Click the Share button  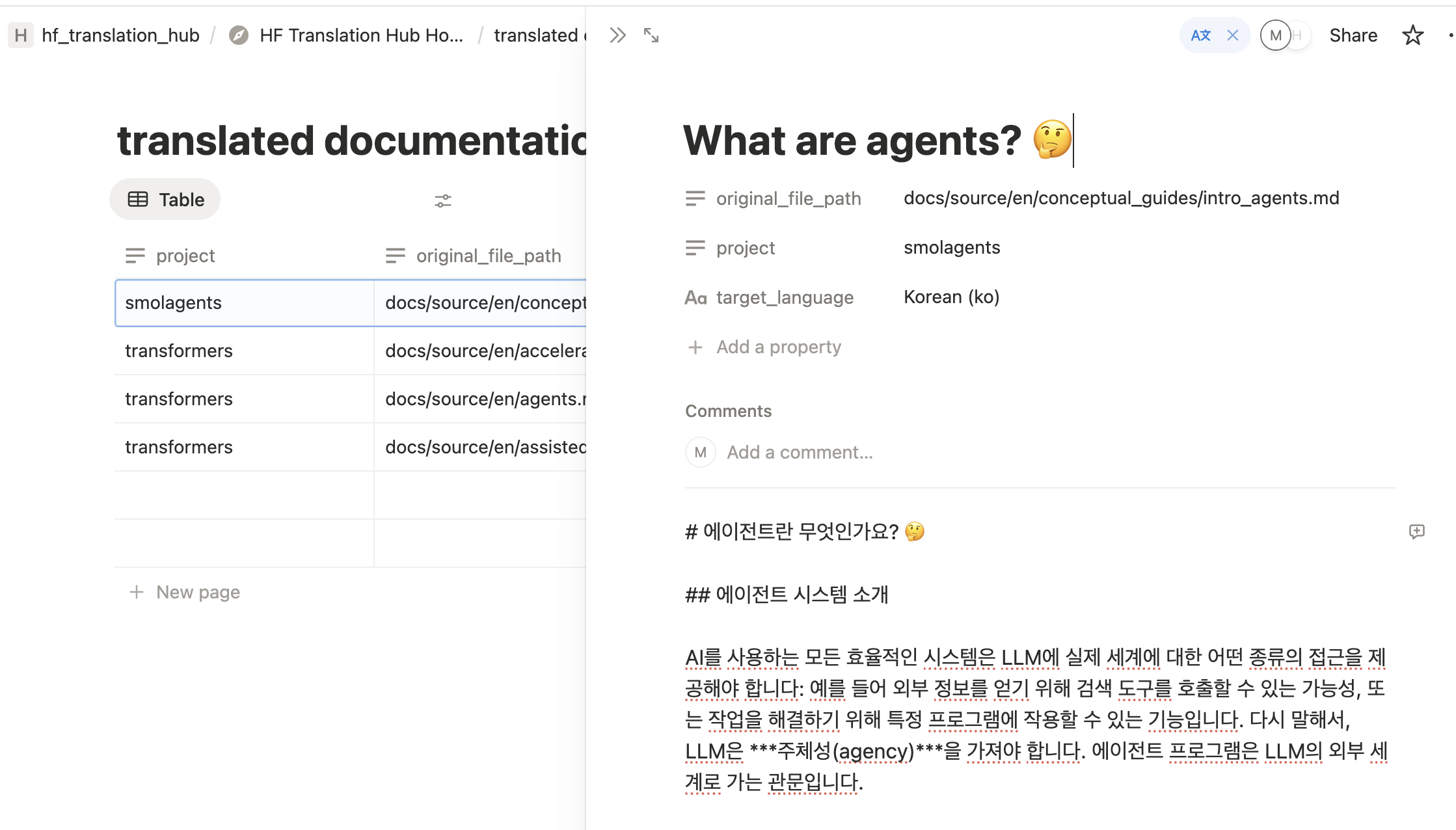(x=1353, y=35)
